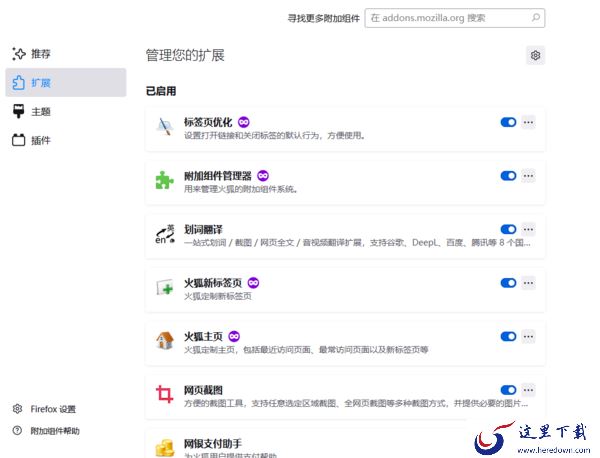Disable the 火狐主页 extension toggle

508,336
